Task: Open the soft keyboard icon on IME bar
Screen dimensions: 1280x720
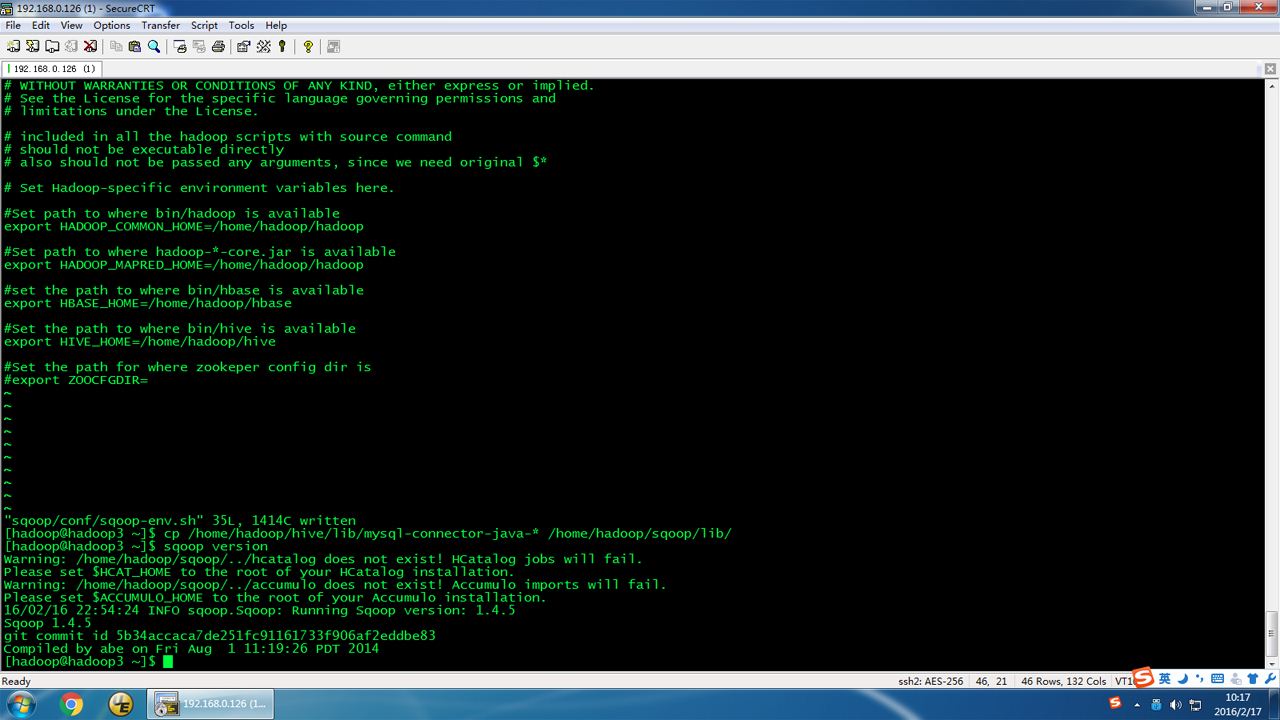Action: [x=1215, y=678]
